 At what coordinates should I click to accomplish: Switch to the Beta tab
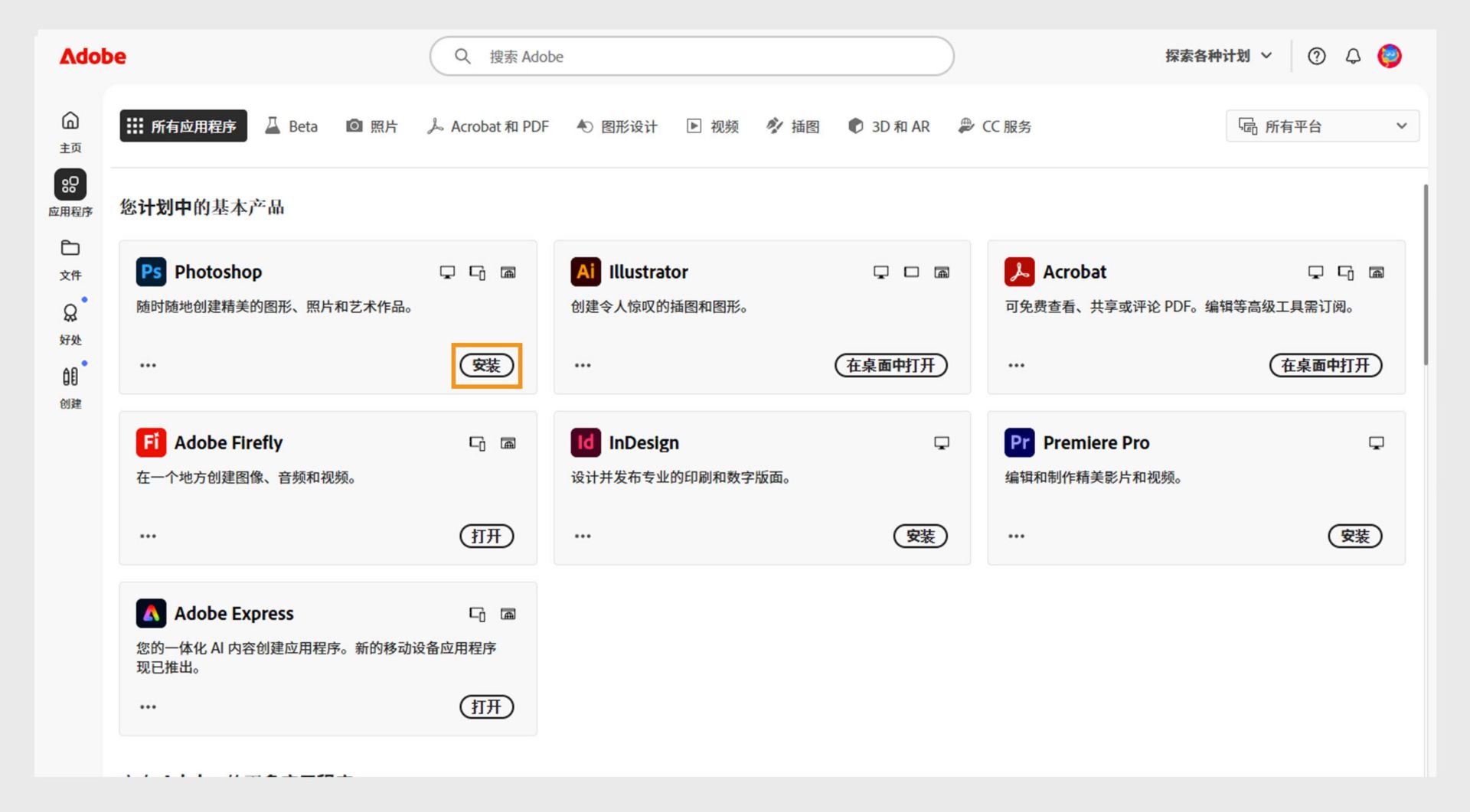tap(291, 126)
